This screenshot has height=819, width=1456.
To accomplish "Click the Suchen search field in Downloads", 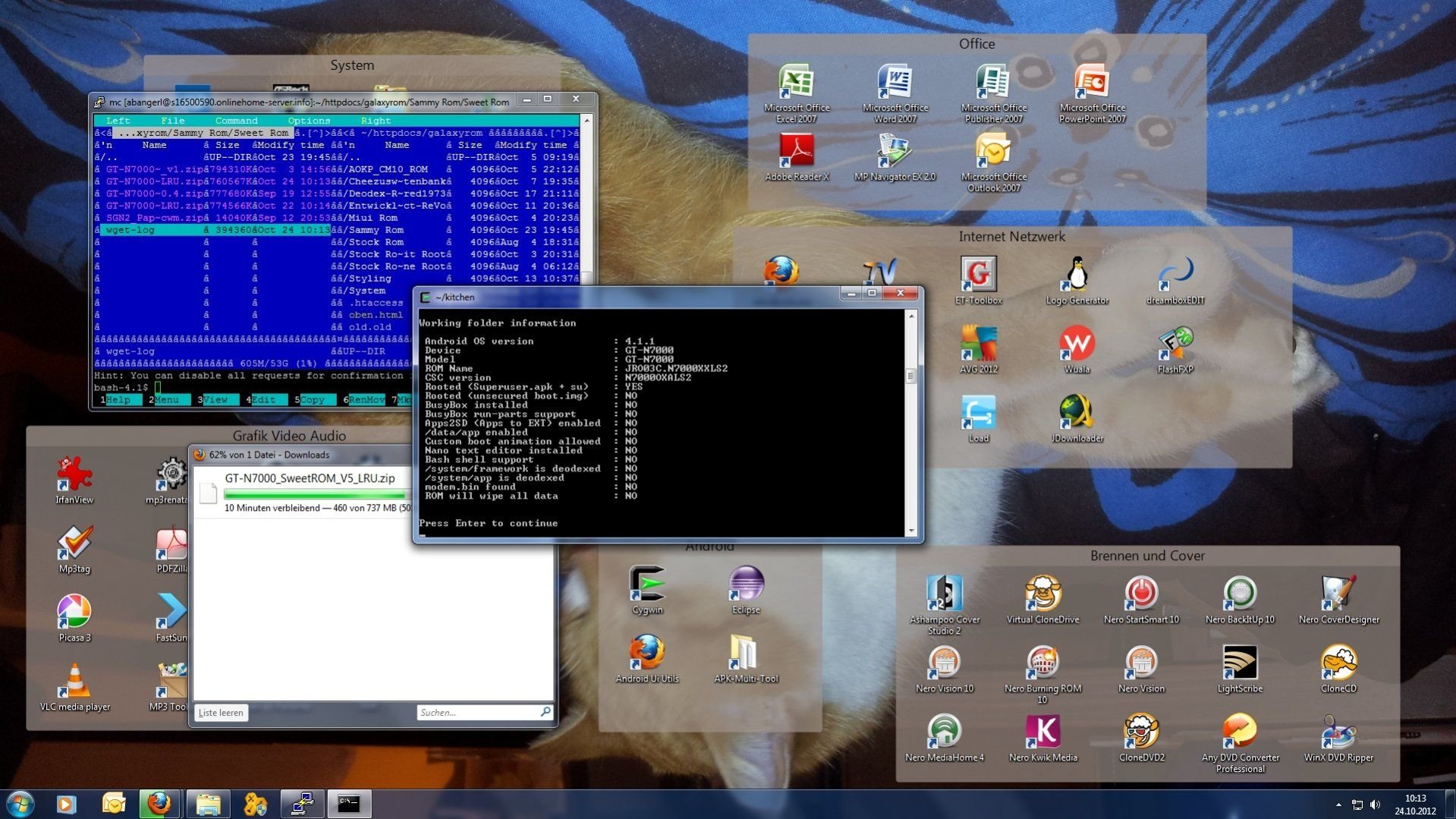I will pyautogui.click(x=484, y=713).
